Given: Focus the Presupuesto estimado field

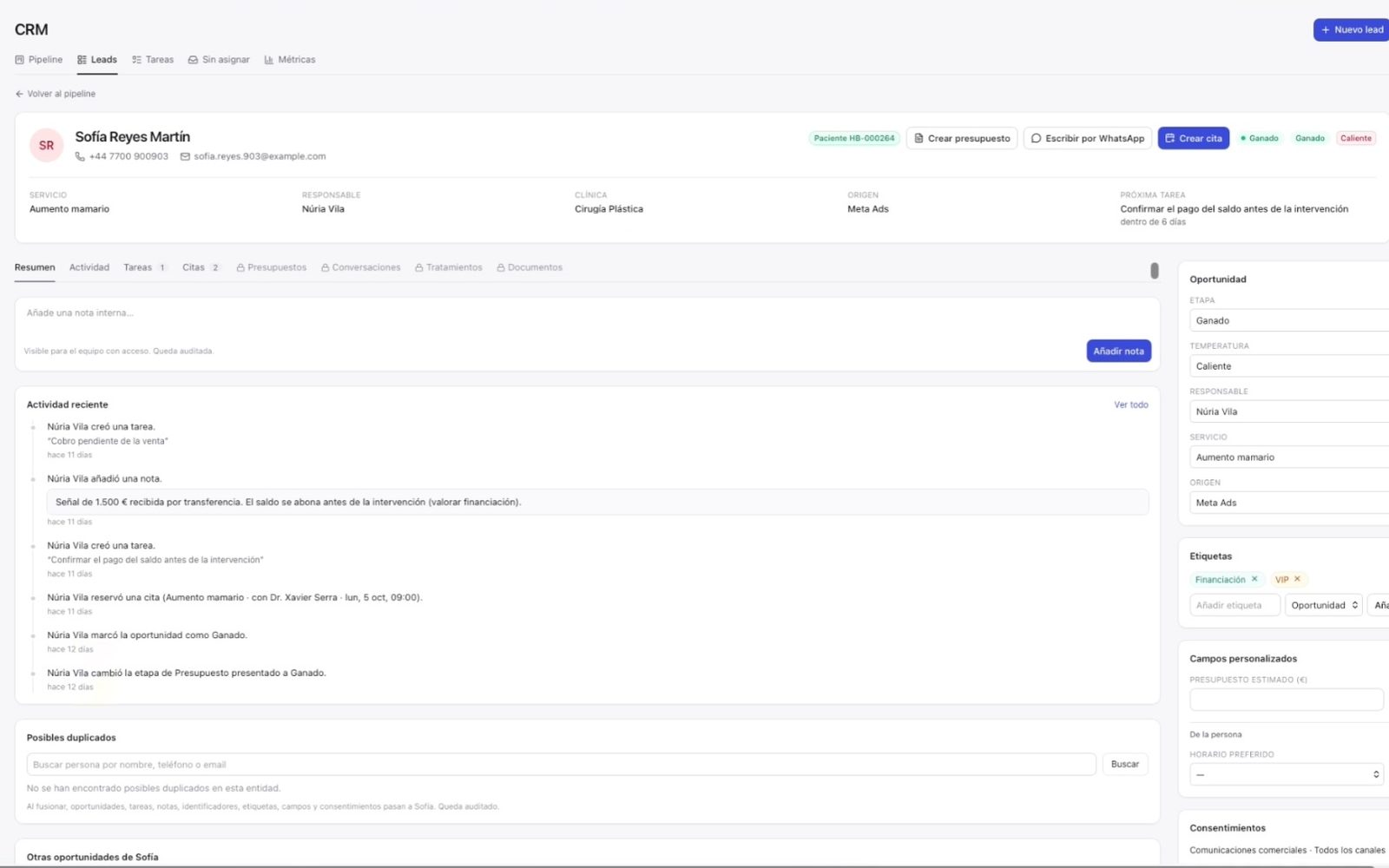Looking at the screenshot, I should (1287, 700).
